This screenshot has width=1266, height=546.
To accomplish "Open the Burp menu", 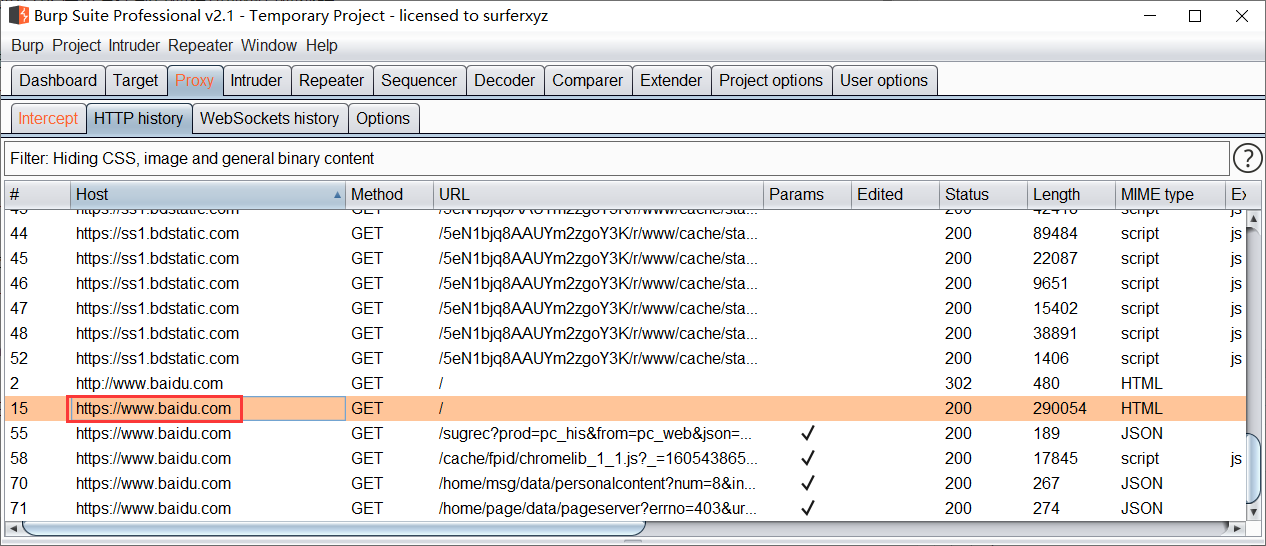I will tap(28, 45).
